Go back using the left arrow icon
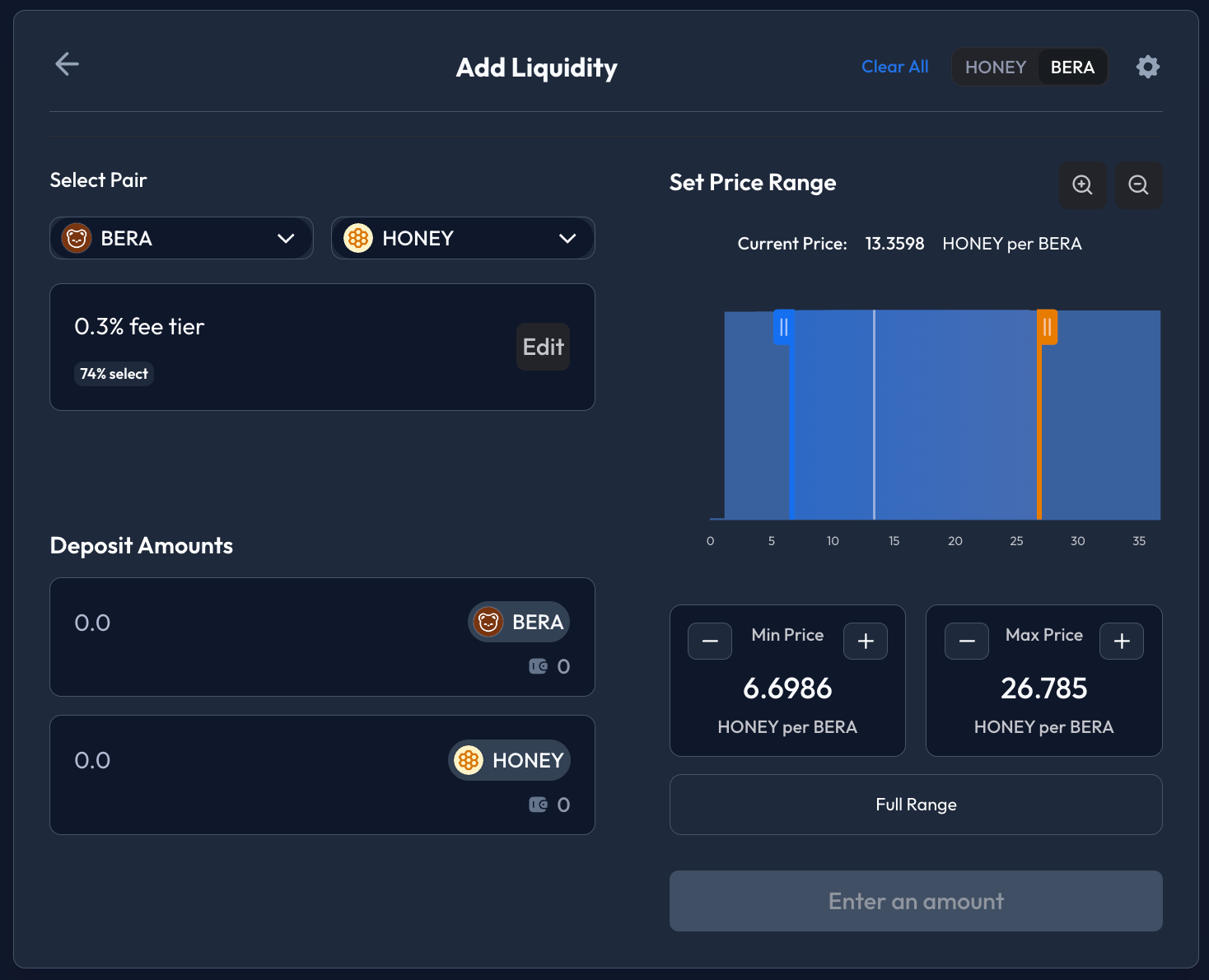 pos(67,63)
